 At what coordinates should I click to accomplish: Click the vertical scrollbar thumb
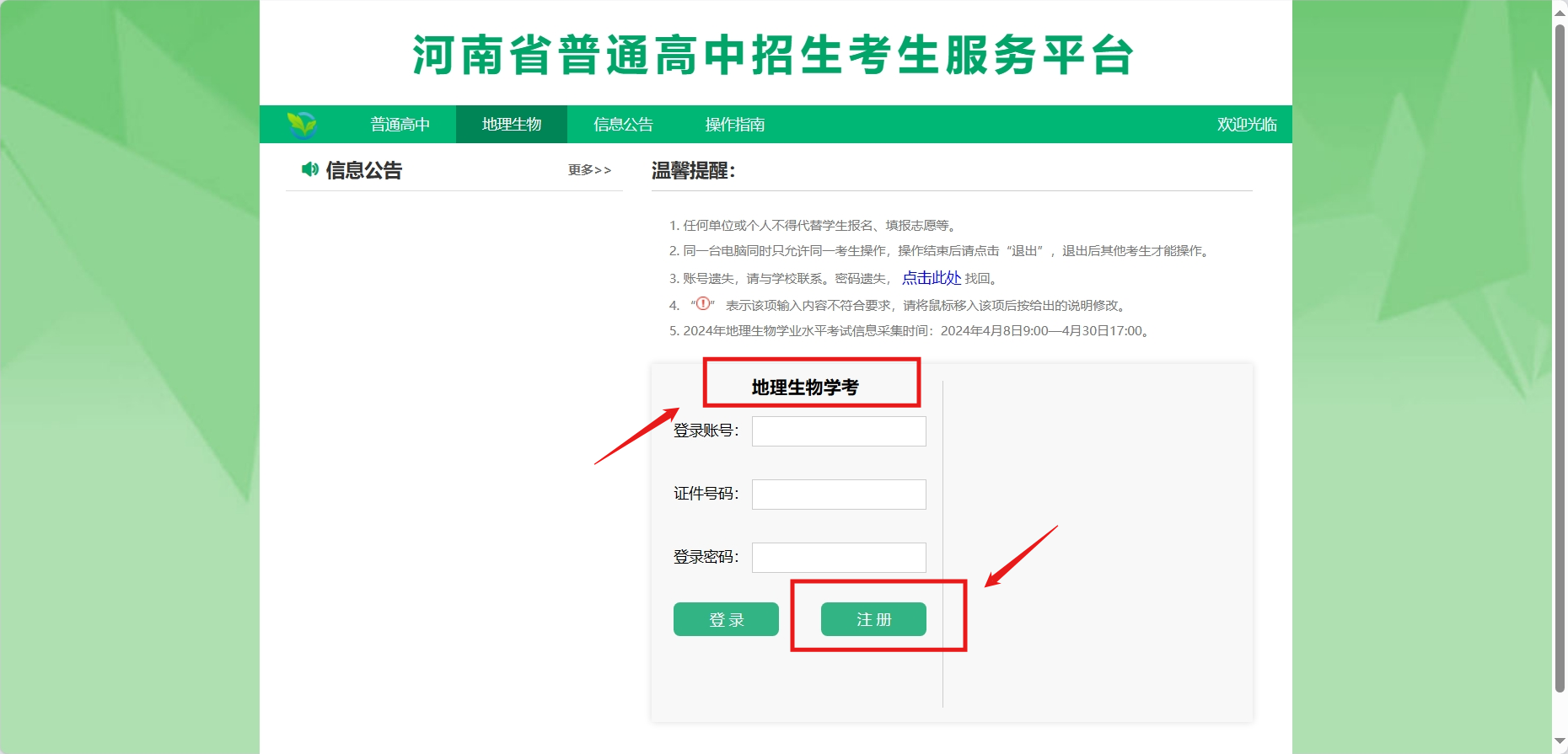[x=1560, y=358]
